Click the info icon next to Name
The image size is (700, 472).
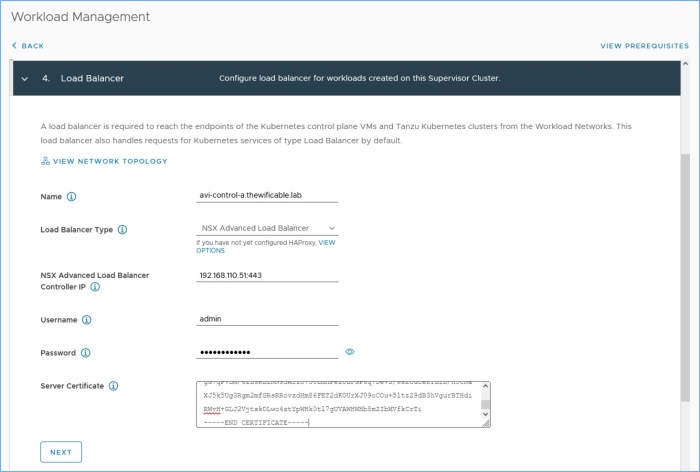(x=71, y=197)
